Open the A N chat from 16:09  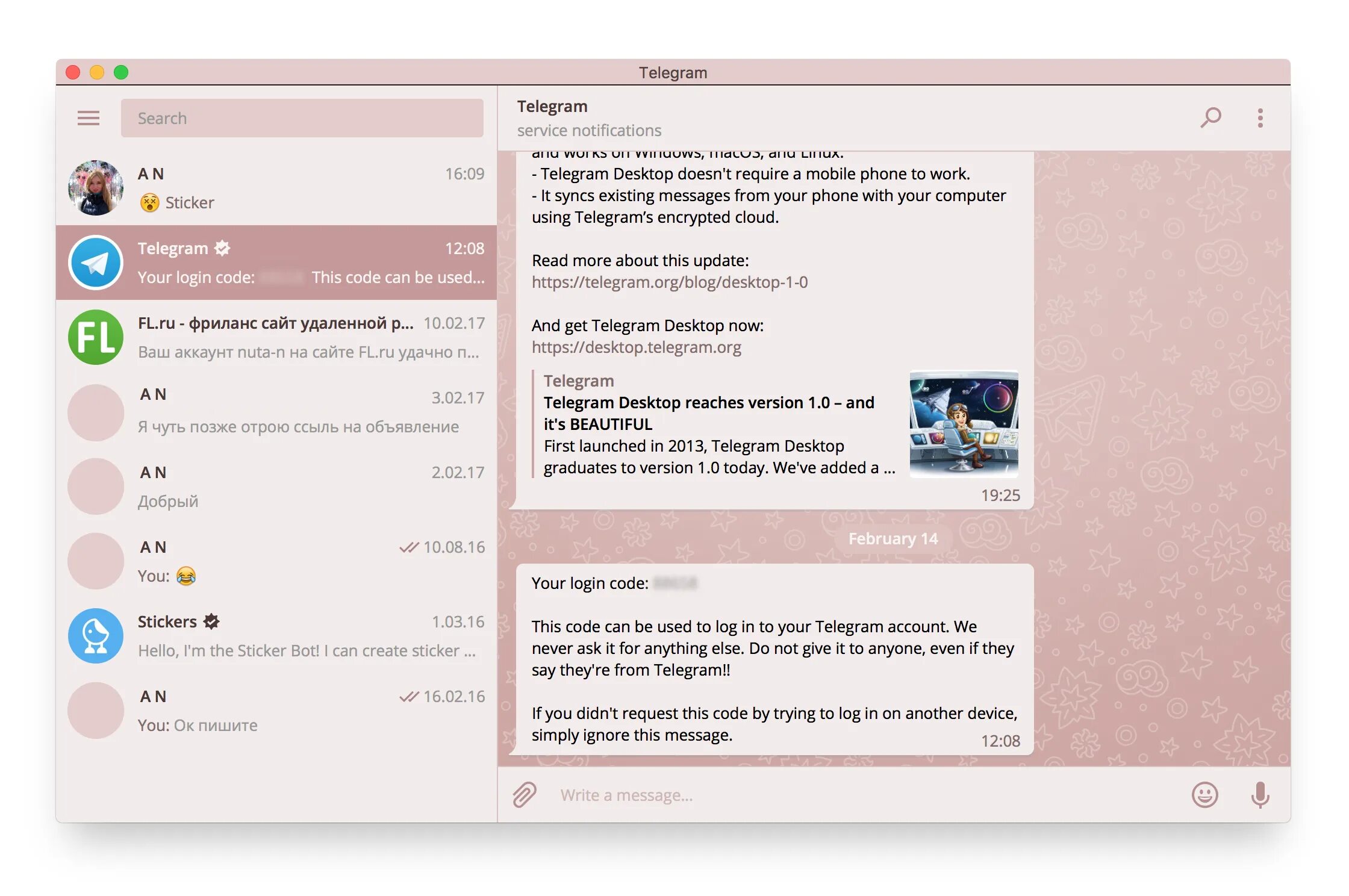[276, 188]
